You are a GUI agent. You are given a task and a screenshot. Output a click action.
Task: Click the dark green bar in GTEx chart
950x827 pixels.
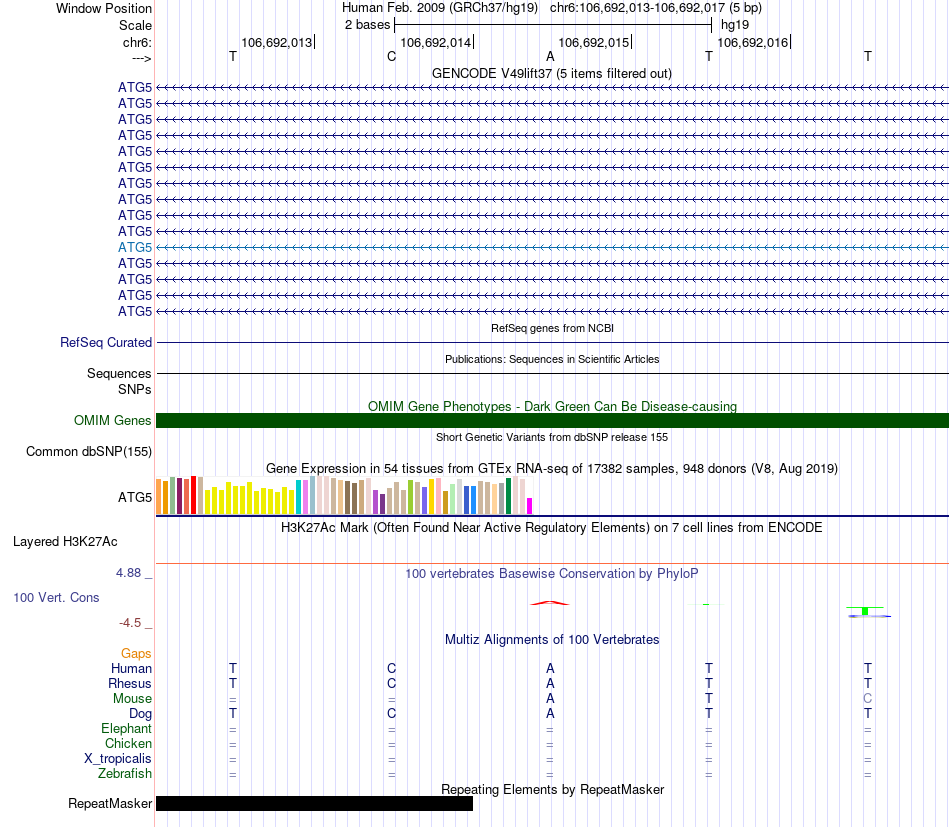(x=508, y=496)
